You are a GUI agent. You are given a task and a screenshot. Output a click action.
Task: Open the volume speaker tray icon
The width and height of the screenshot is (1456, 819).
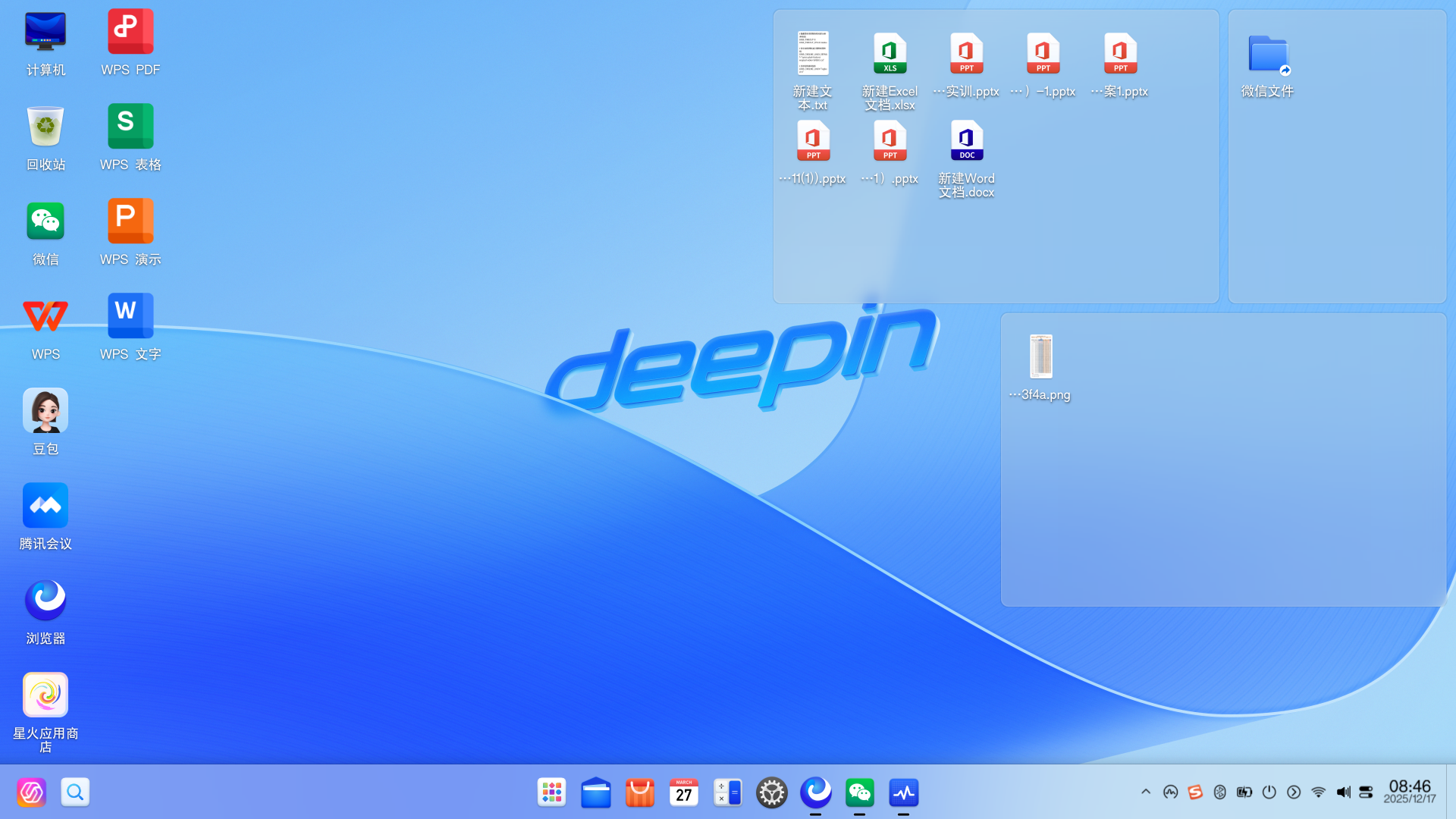coord(1343,792)
